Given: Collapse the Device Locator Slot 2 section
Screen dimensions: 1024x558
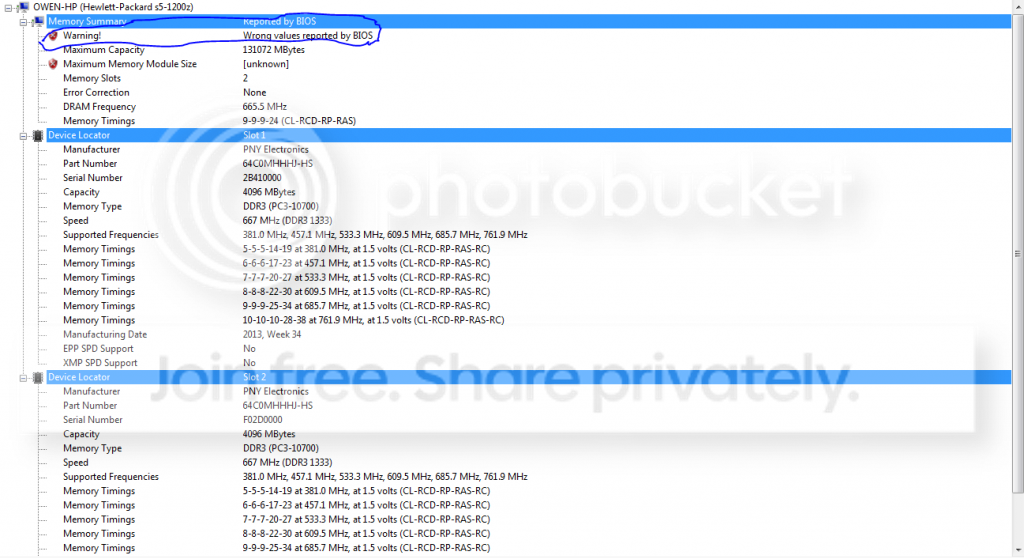Looking at the screenshot, I should [23, 378].
